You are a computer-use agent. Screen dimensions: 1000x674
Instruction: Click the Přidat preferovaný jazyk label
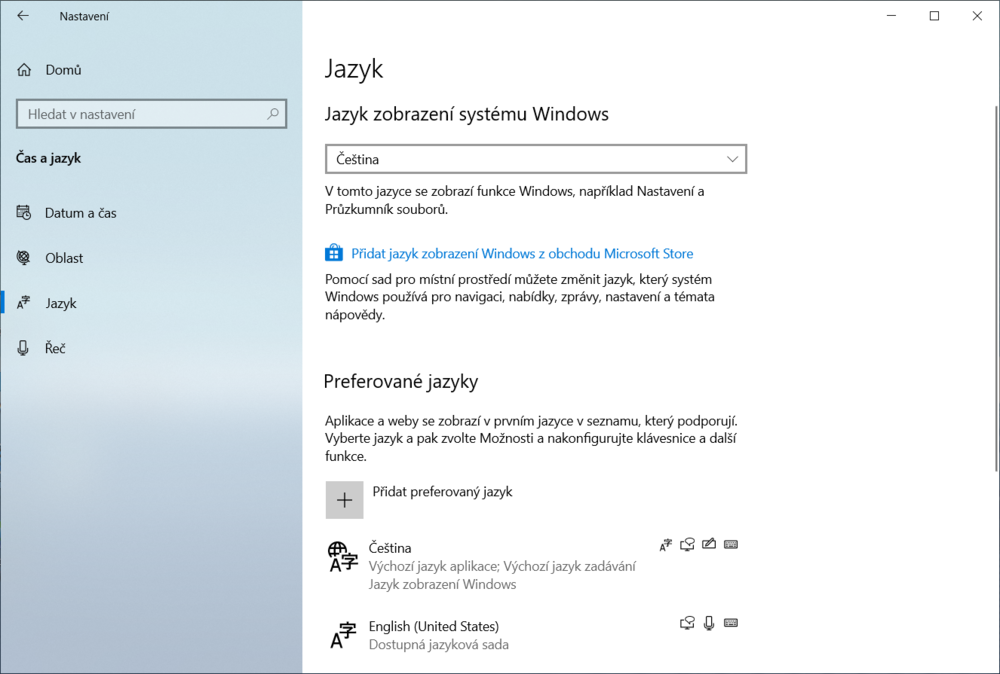[442, 492]
